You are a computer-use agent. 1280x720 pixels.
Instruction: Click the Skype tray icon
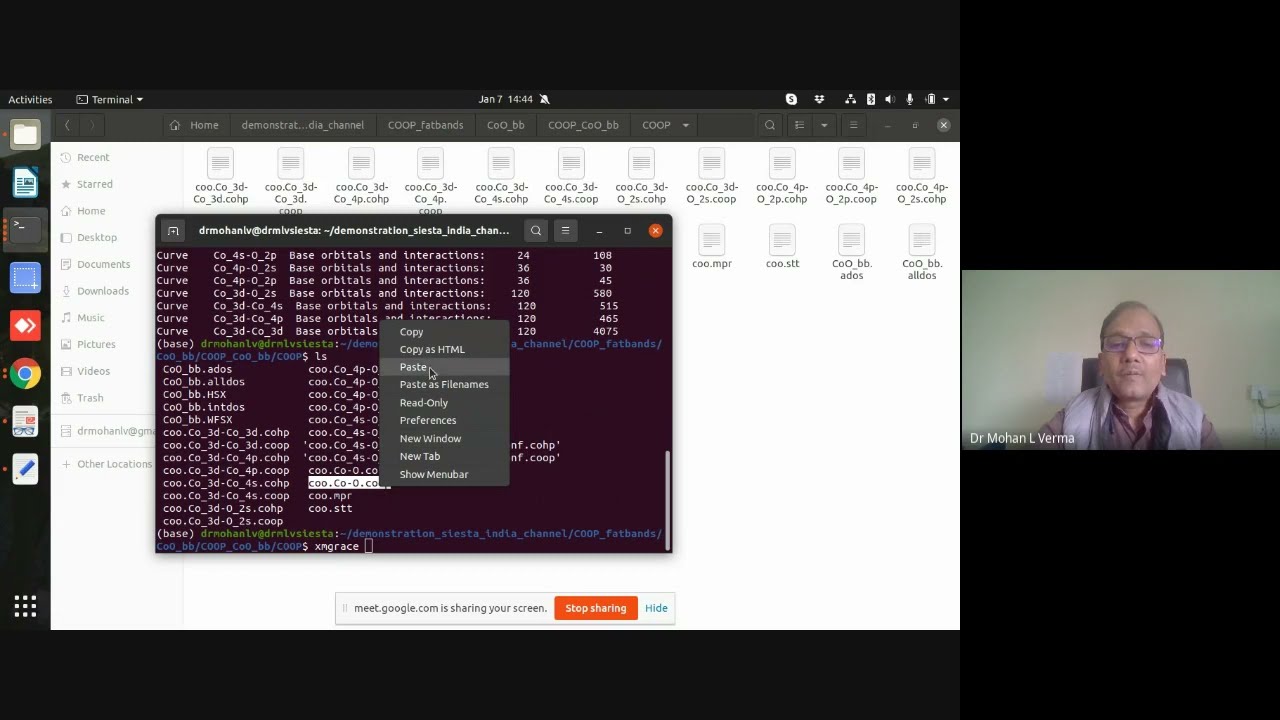pyautogui.click(x=791, y=99)
